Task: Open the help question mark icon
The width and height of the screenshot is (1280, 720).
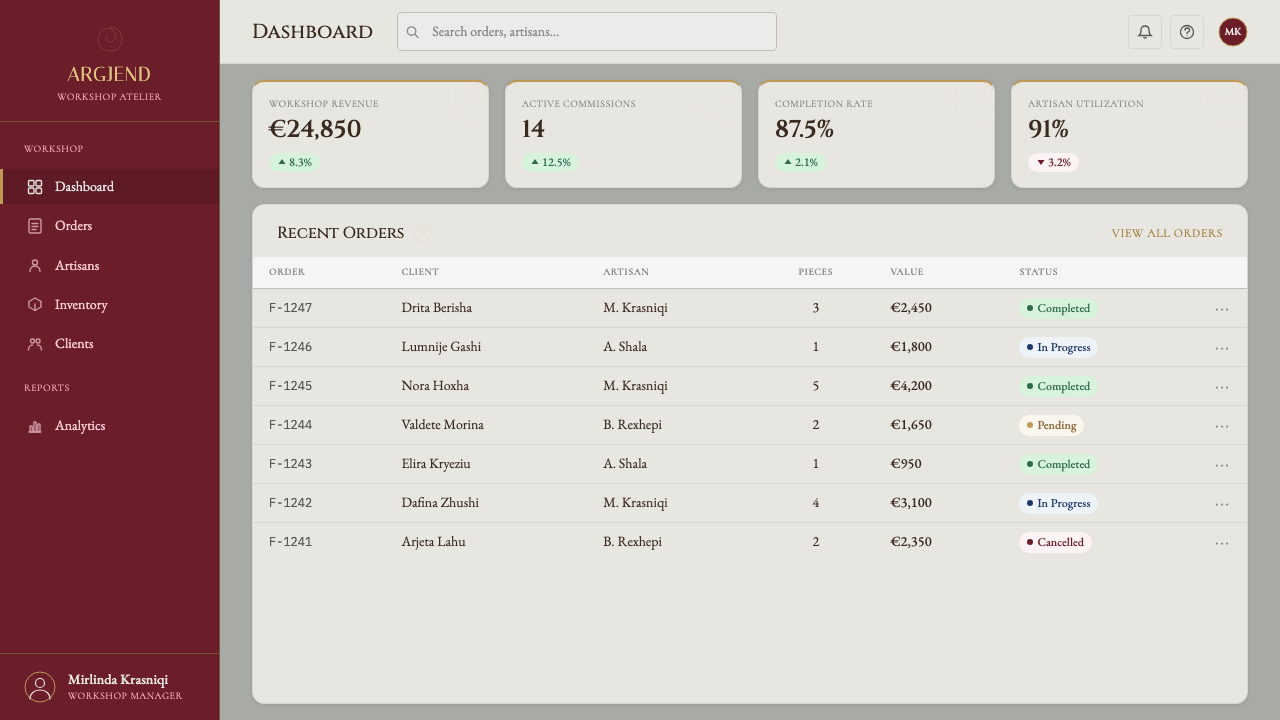Action: tap(1187, 32)
